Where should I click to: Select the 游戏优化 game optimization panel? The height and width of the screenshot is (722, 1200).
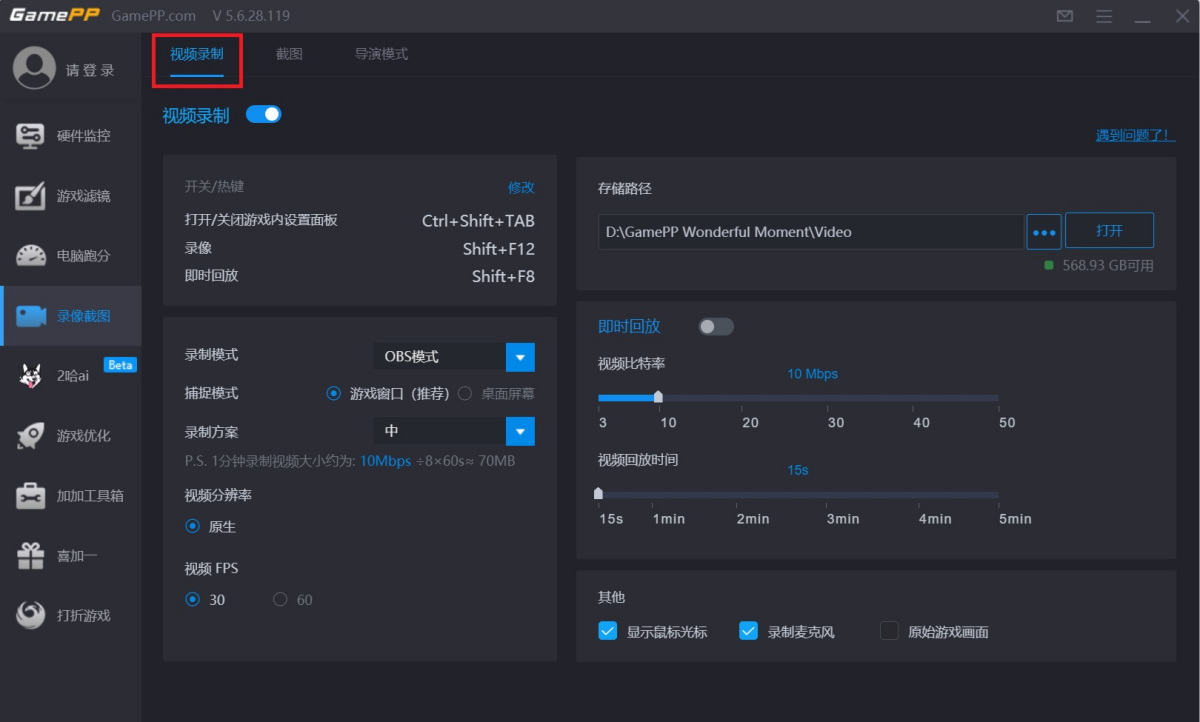pyautogui.click(x=70, y=436)
